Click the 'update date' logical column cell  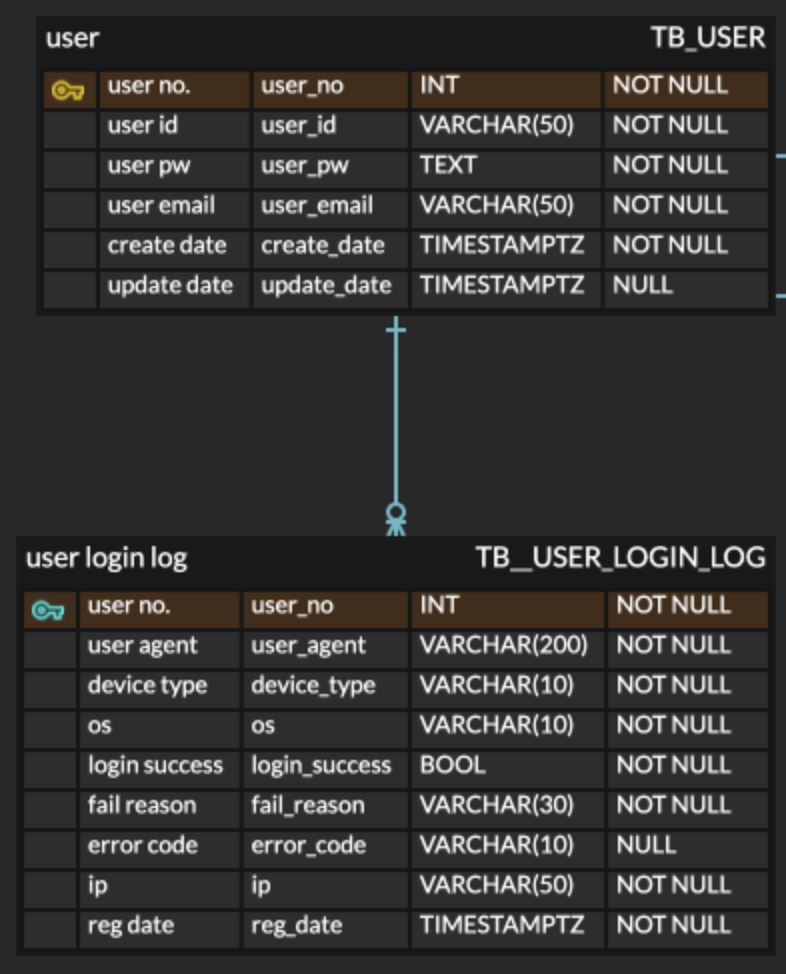coord(175,290)
